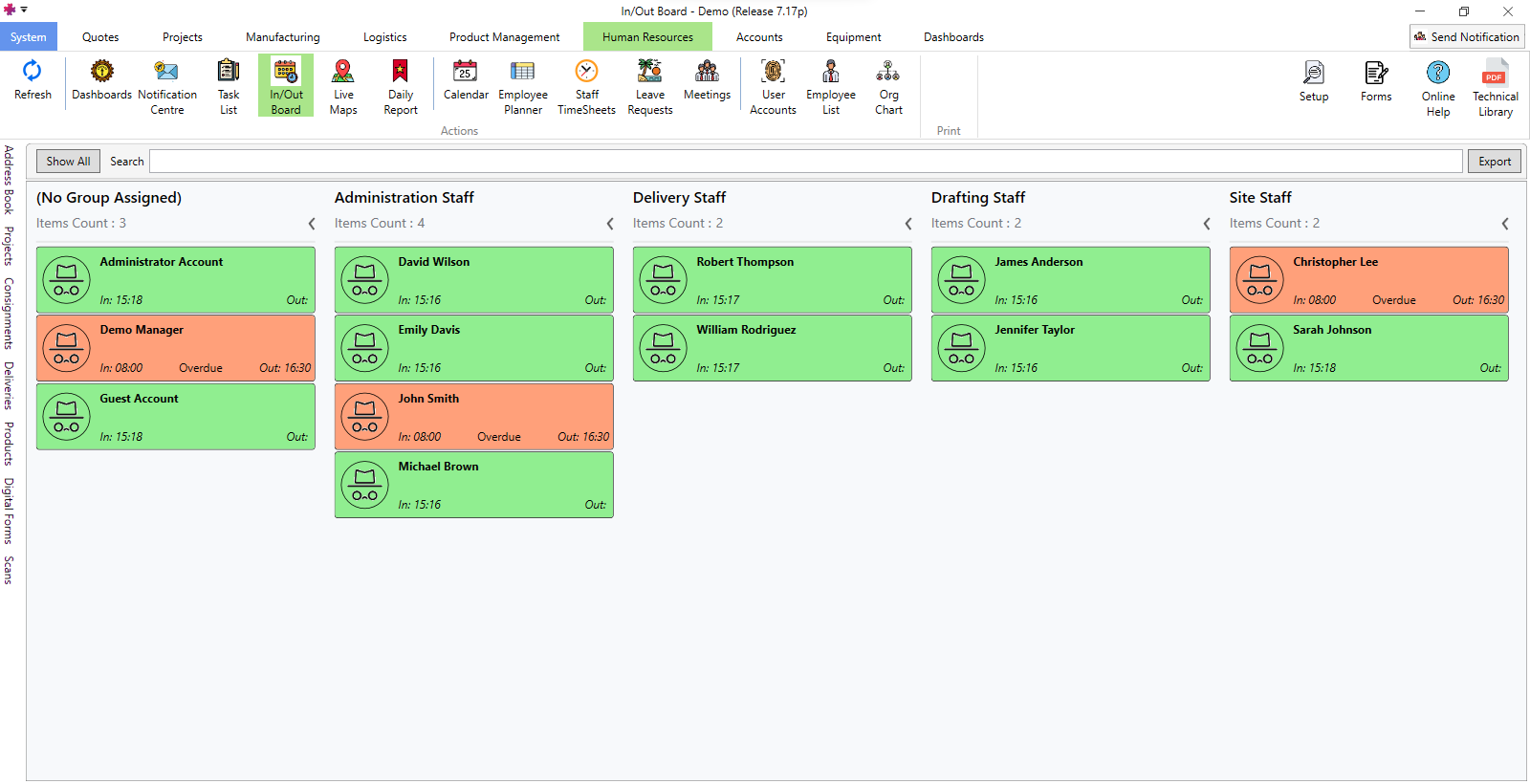Open Forms

coord(1376,81)
